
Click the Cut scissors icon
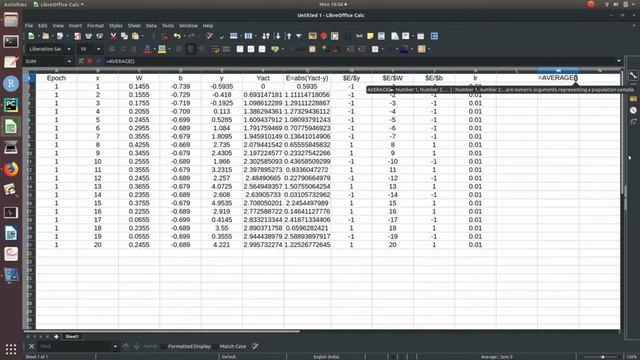coord(113,36)
